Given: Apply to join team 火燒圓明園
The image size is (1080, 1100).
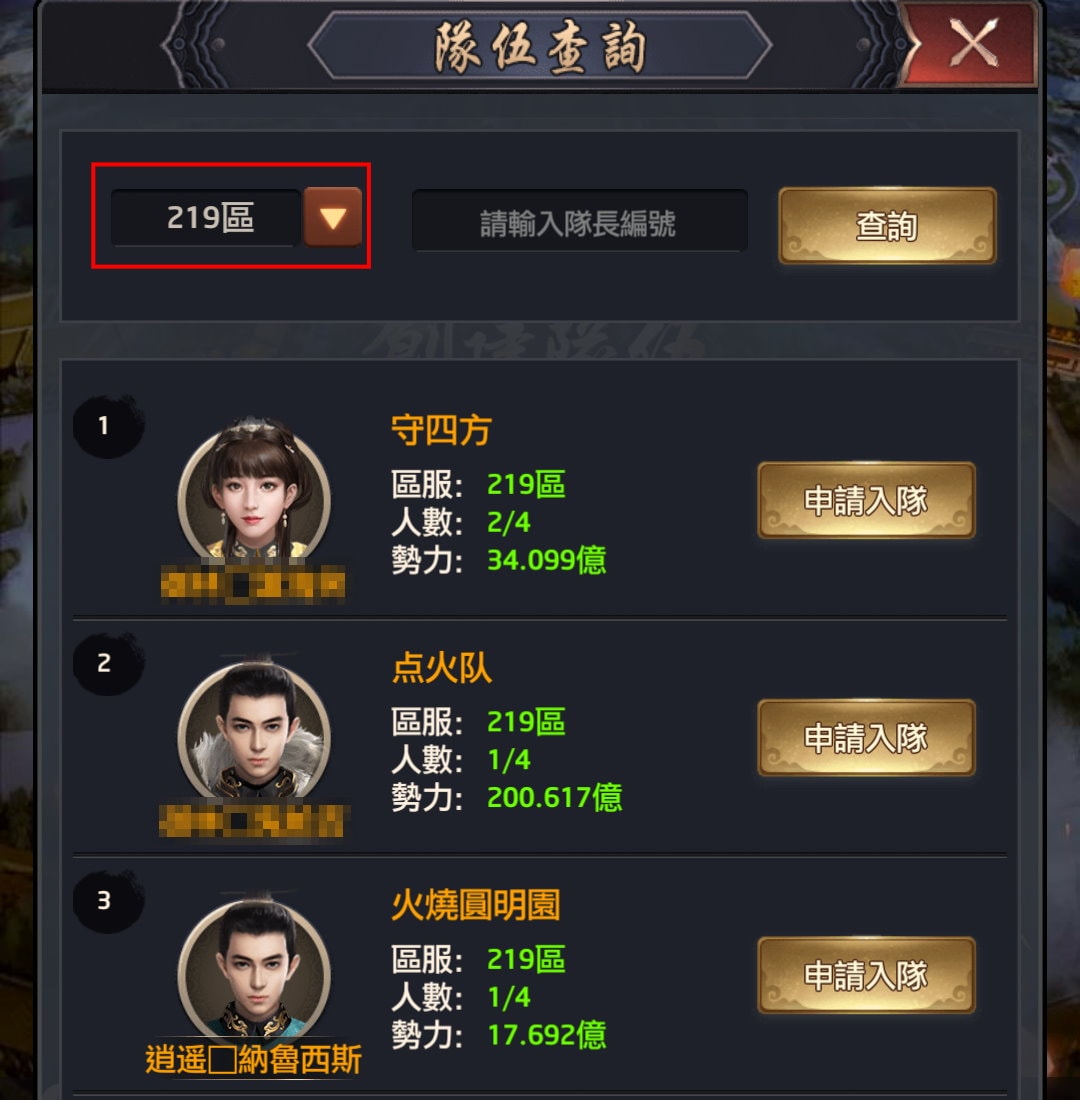Looking at the screenshot, I should [x=866, y=975].
